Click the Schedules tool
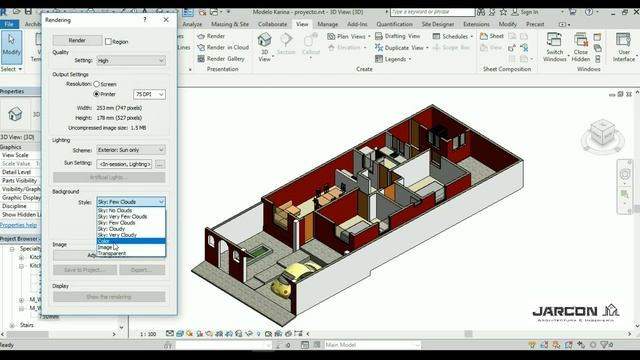 point(452,36)
